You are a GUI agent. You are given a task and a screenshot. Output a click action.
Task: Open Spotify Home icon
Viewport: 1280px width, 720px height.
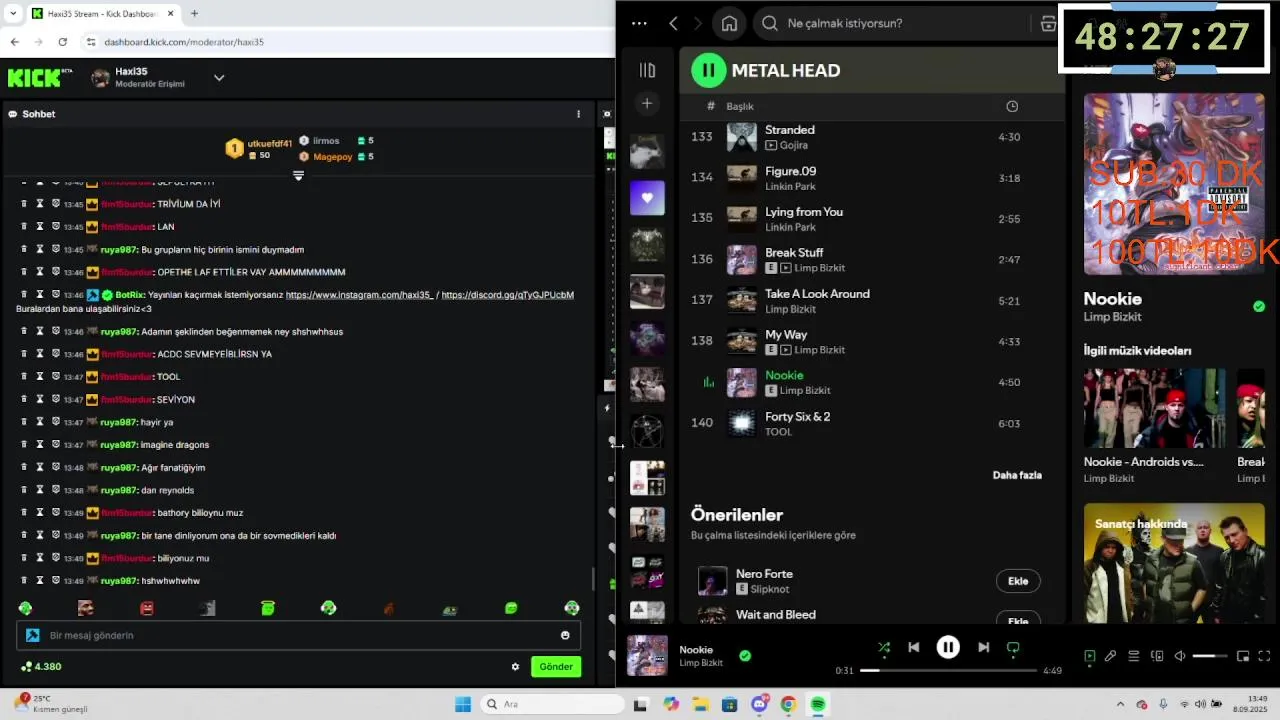coord(729,23)
